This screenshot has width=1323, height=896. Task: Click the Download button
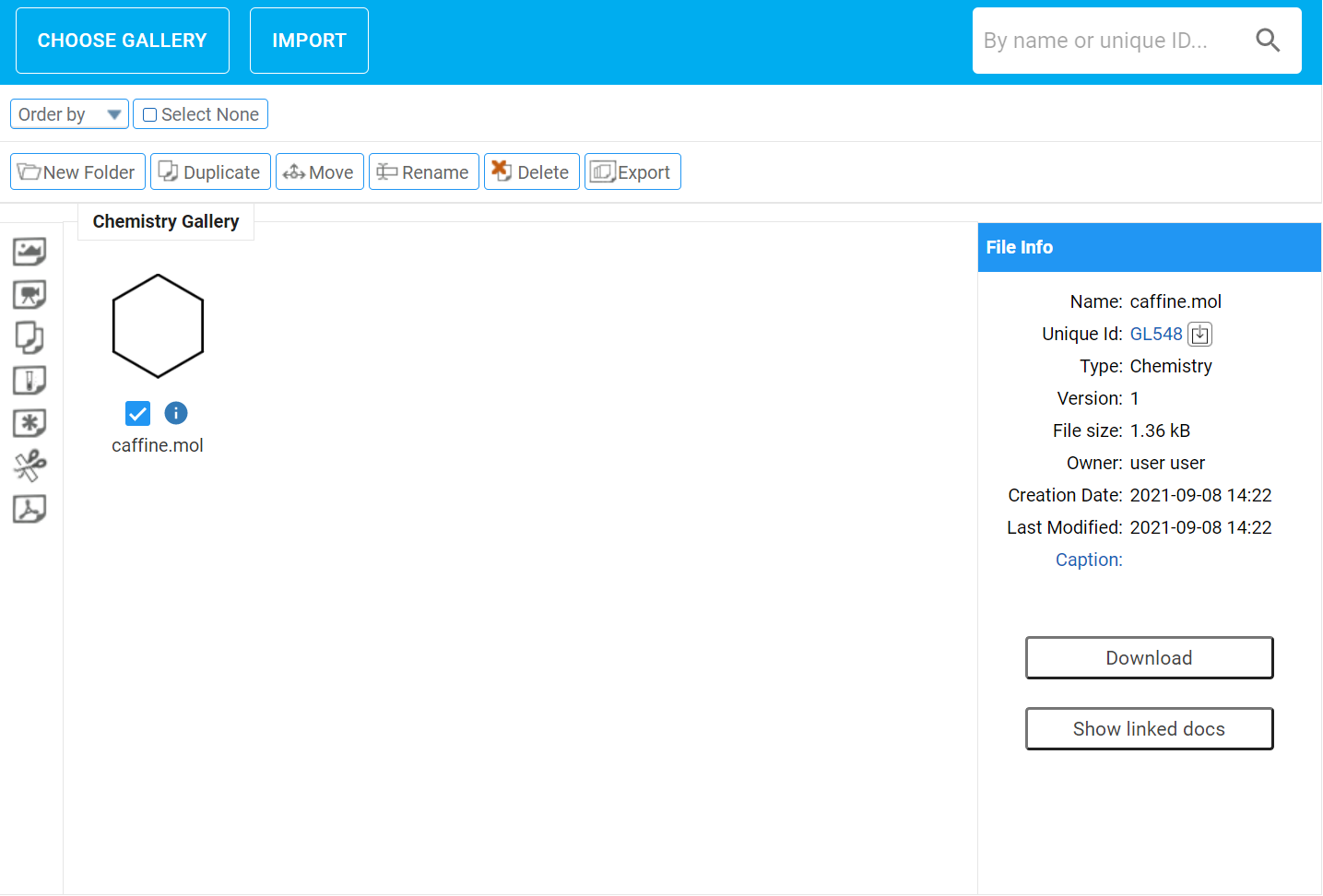pyautogui.click(x=1149, y=658)
